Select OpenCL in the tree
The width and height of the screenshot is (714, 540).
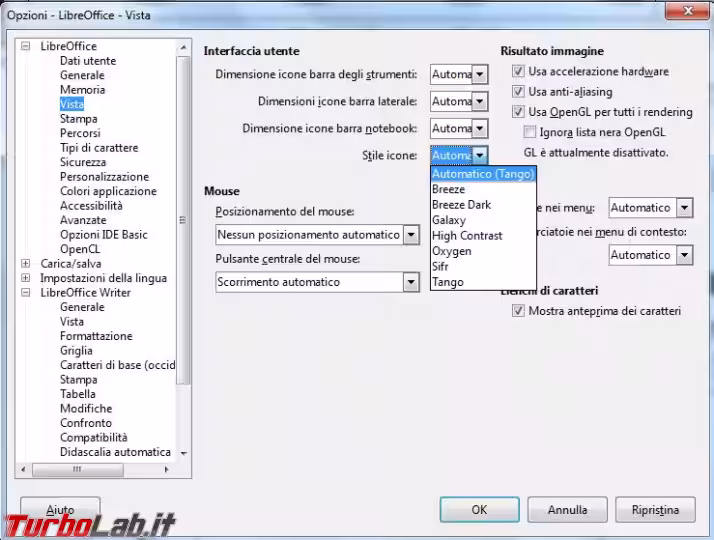coord(80,249)
